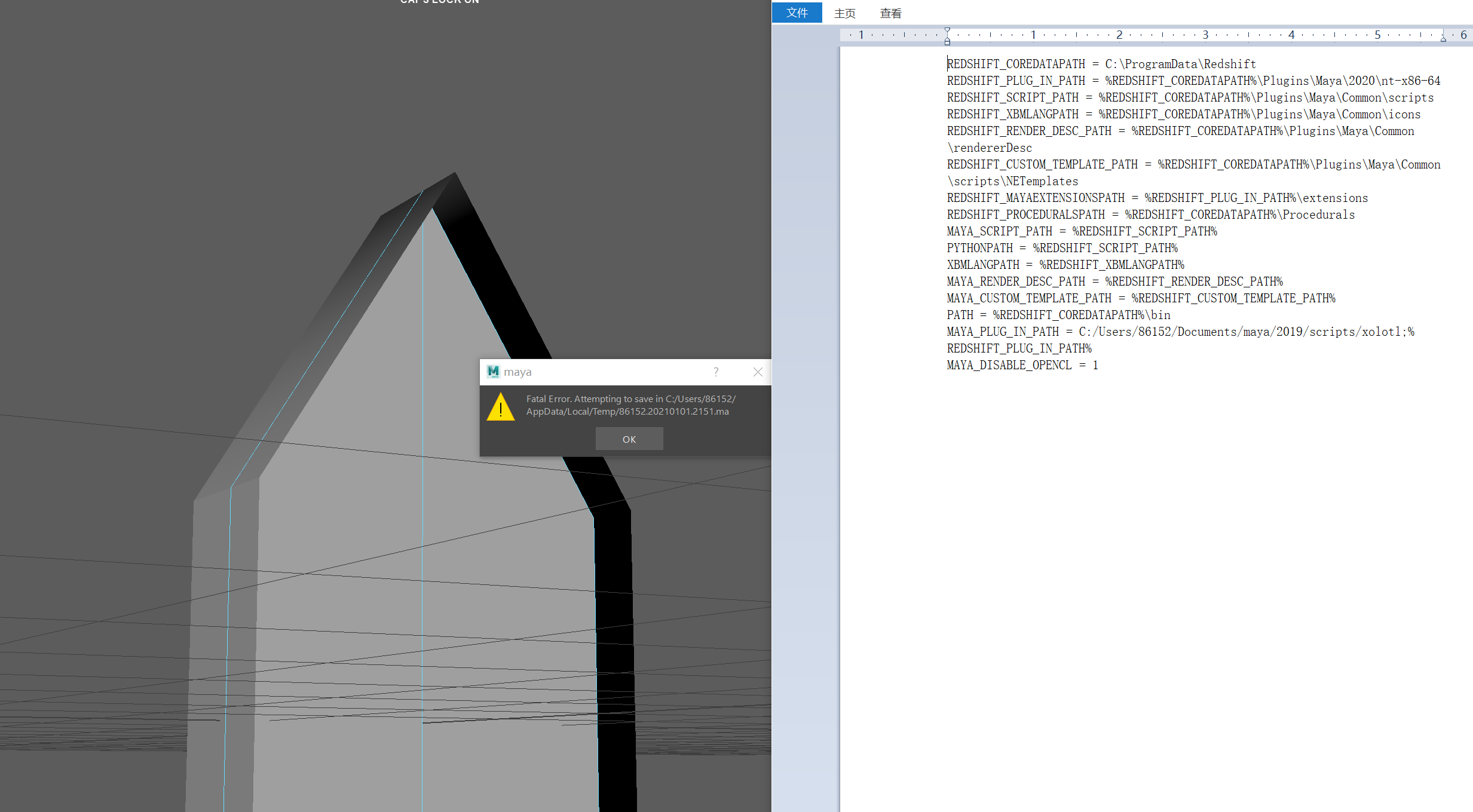Image resolution: width=1473 pixels, height=812 pixels.
Task: Click the REDSHIFT_CUSTOM_TEMPLATE_PATH = line
Action: click(x=1194, y=164)
